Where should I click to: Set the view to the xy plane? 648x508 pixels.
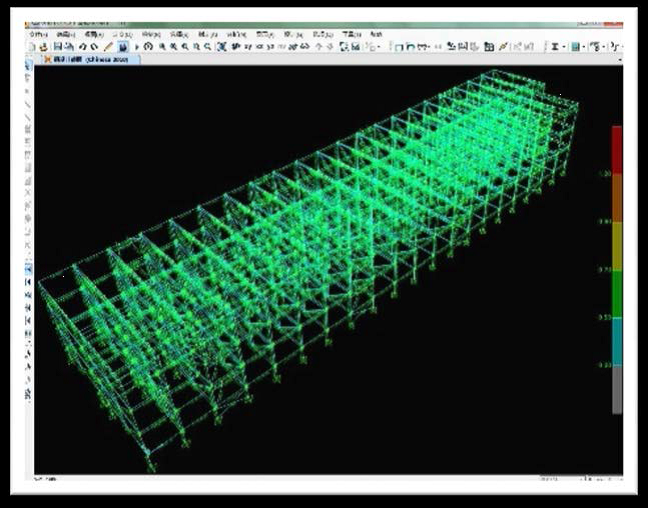(248, 47)
